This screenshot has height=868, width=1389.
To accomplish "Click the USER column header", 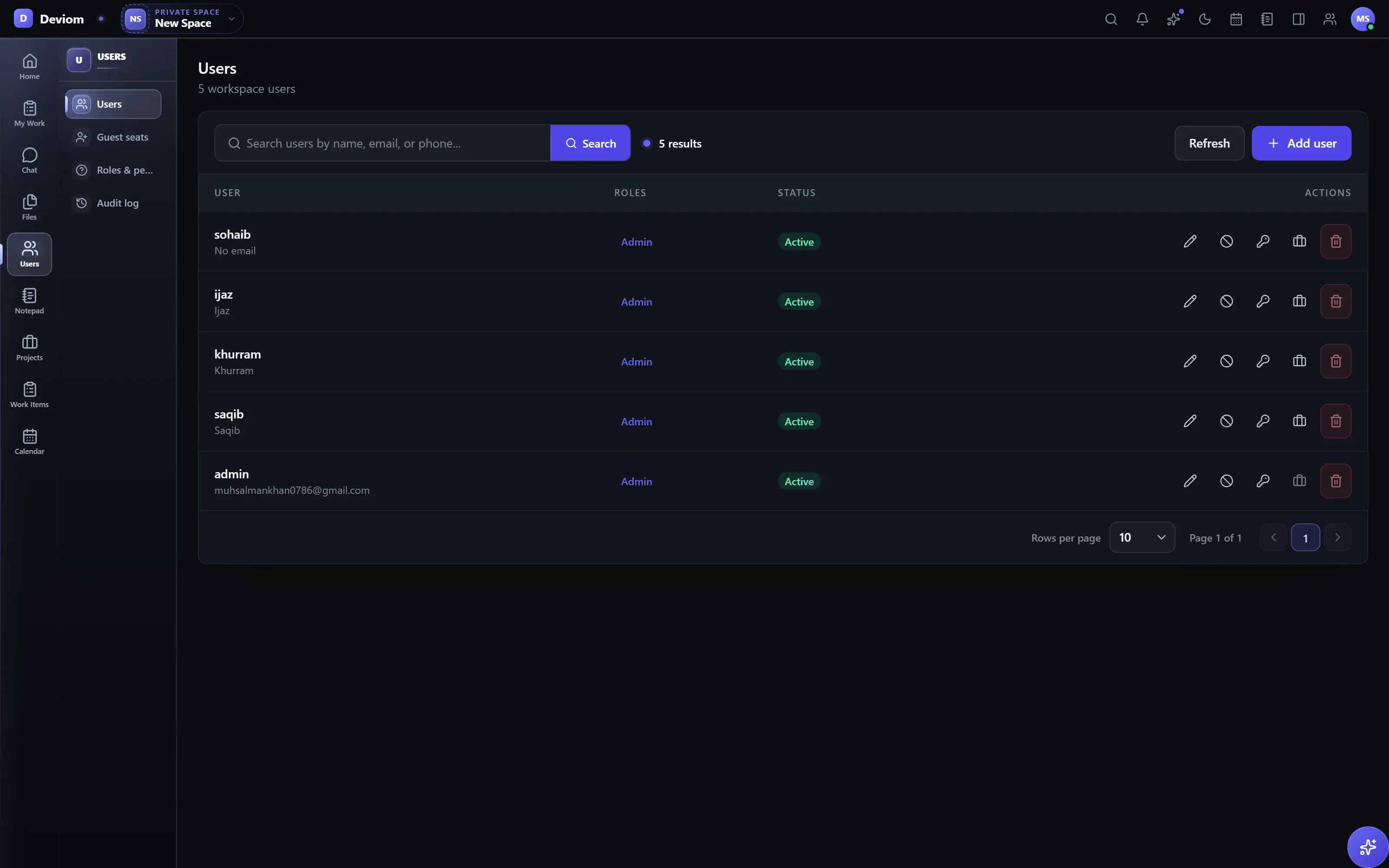I will (227, 193).
